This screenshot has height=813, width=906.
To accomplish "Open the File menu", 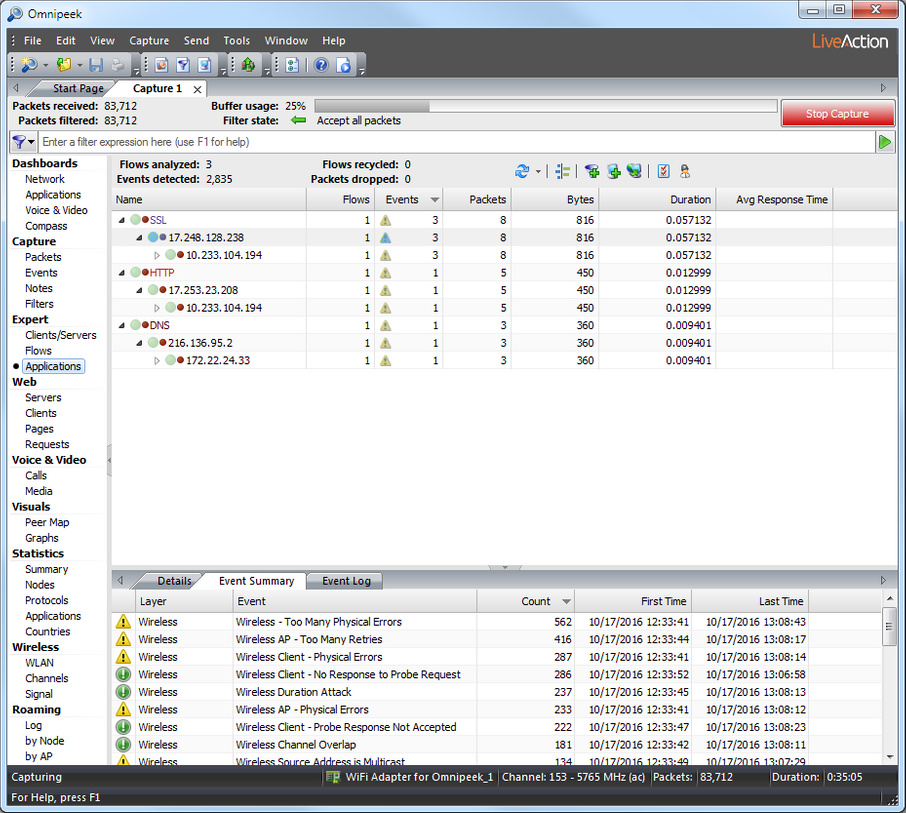I will 32,40.
